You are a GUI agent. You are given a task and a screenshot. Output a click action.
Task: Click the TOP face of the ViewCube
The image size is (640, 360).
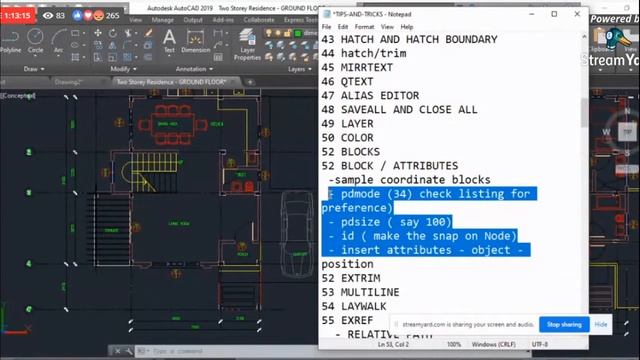point(628,132)
